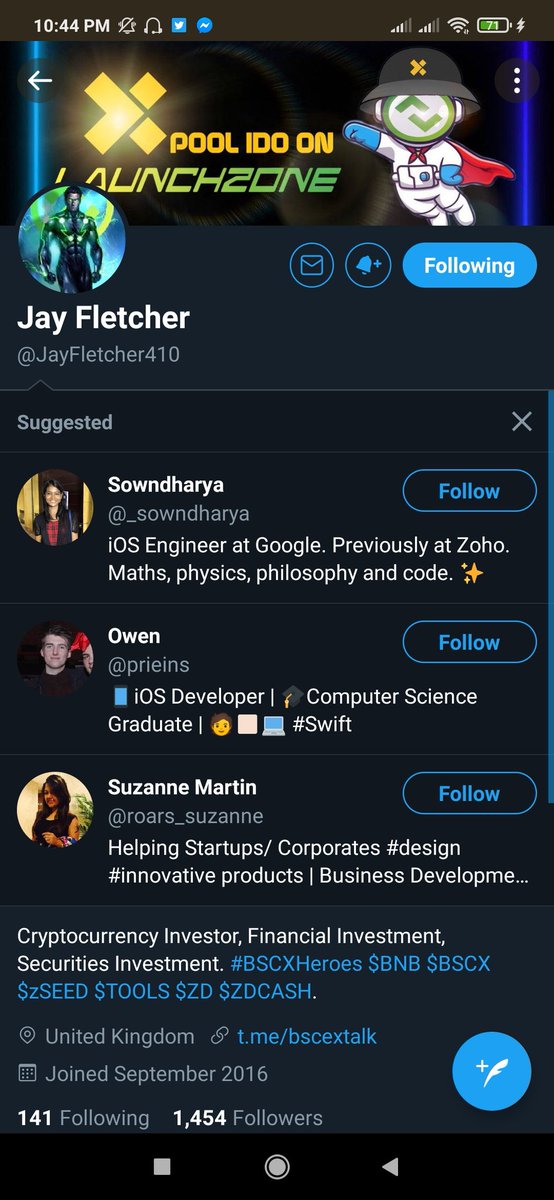554x1200 pixels.
Task: Tap Android home circle button
Action: pyautogui.click(x=277, y=1166)
